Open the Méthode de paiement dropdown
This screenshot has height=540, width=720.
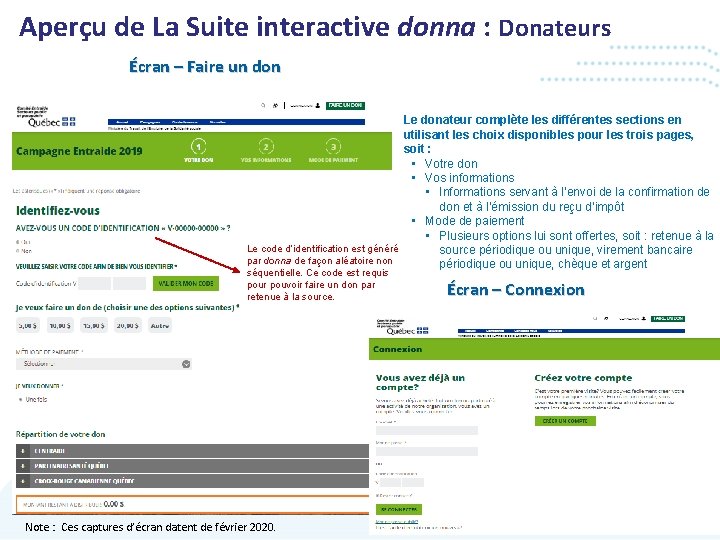[x=104, y=364]
